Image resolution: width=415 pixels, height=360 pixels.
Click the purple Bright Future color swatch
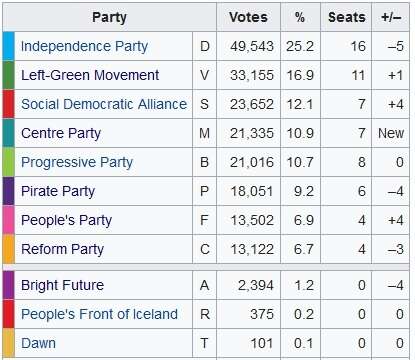pos(9,285)
